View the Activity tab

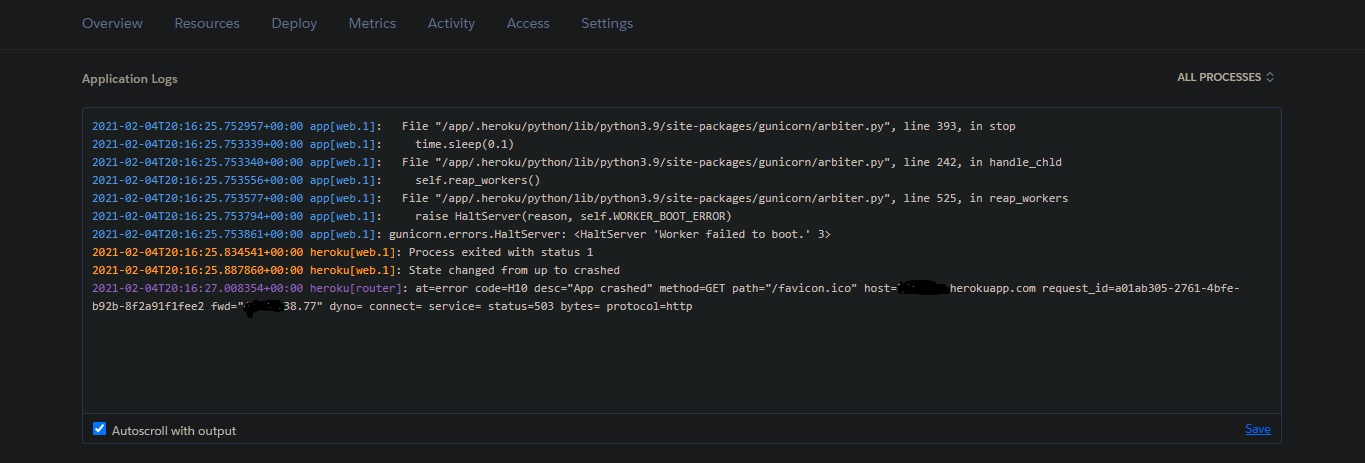(x=451, y=23)
